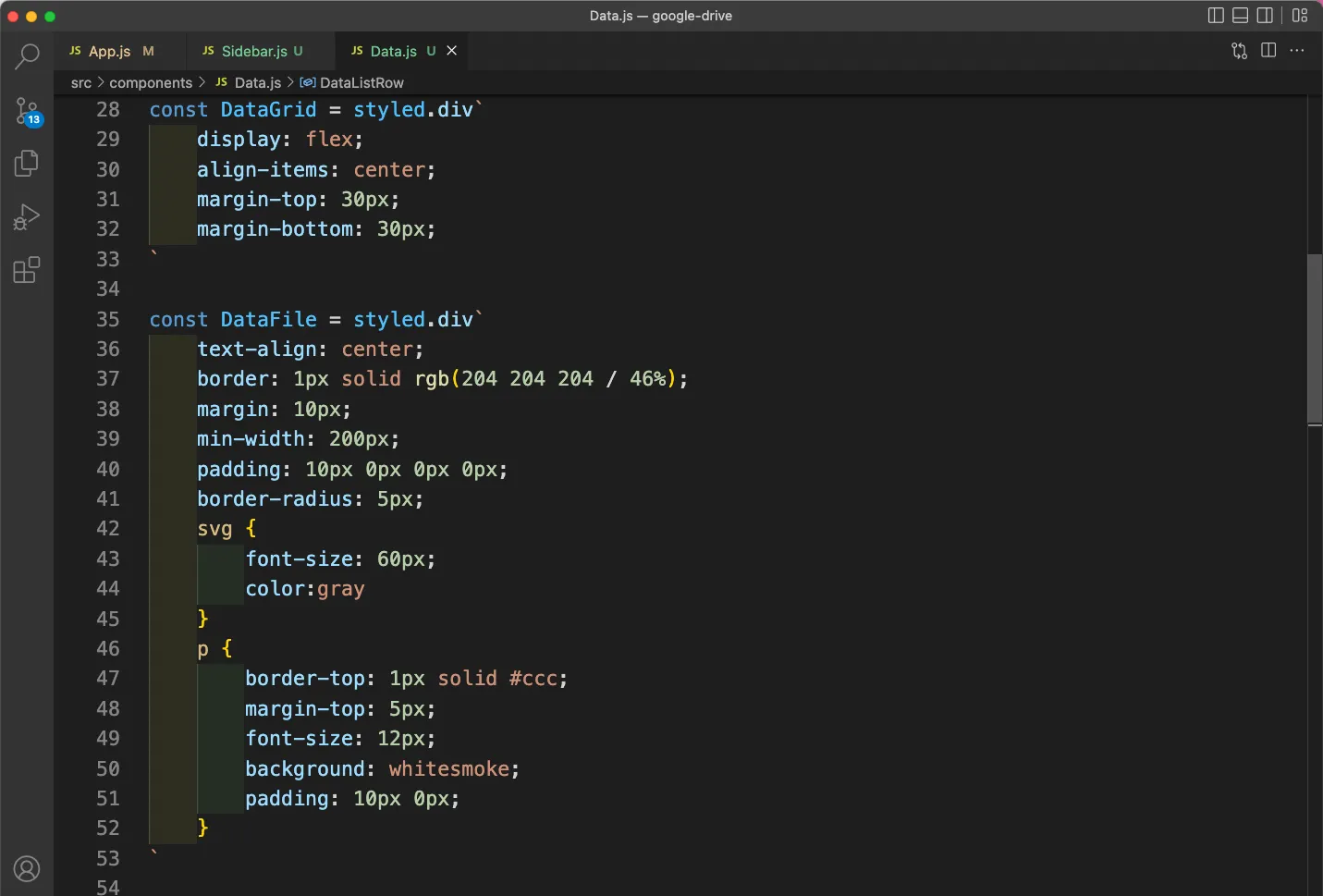Click 'margin-bottom' on line 32
Image resolution: width=1323 pixels, height=896 pixels.
tap(275, 229)
